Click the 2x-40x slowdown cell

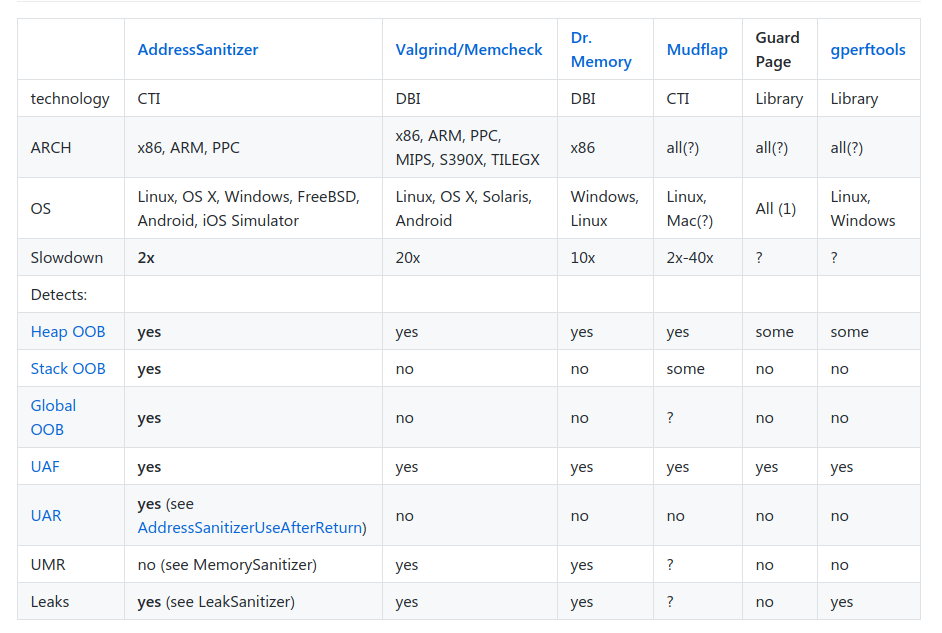(690, 258)
